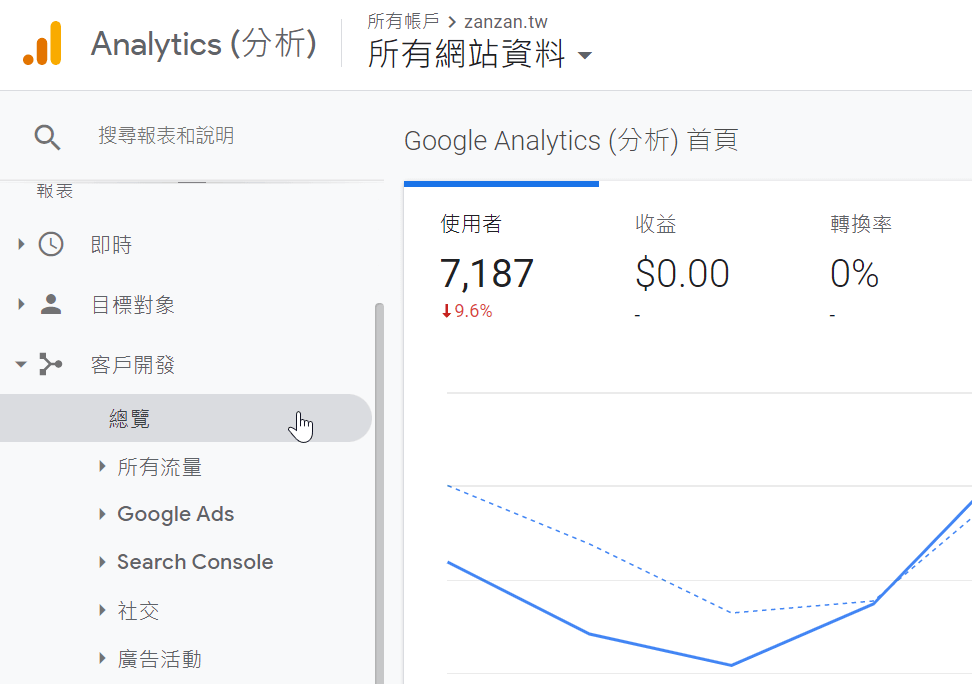Viewport: 972px width, 684px height.
Task: Select the 使用者 metric tab
Action: pos(501,265)
